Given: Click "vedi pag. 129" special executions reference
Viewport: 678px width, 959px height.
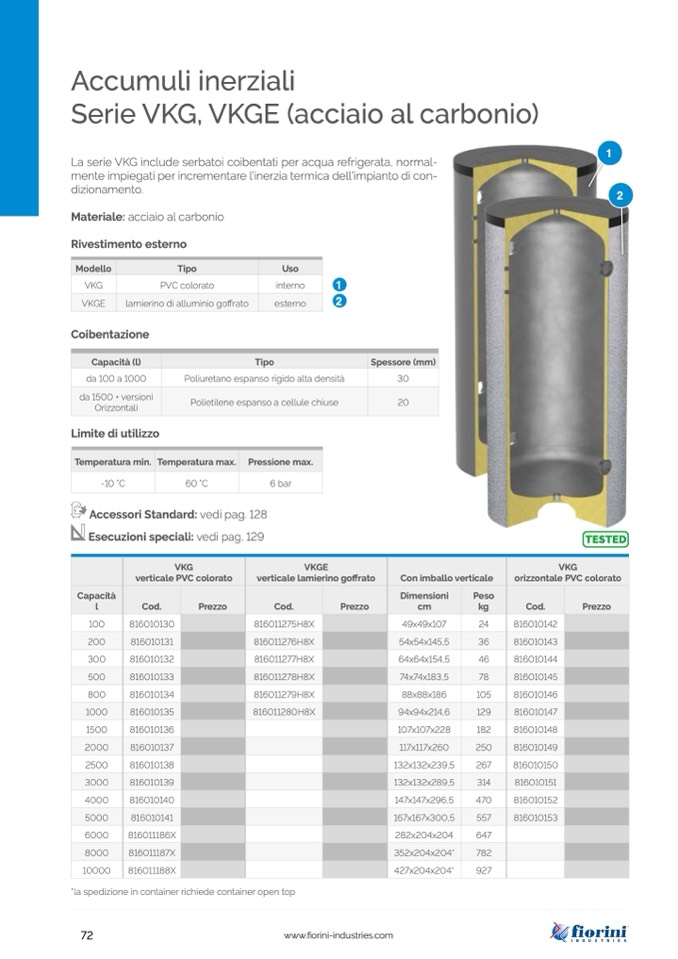Looking at the screenshot, I should 230,536.
